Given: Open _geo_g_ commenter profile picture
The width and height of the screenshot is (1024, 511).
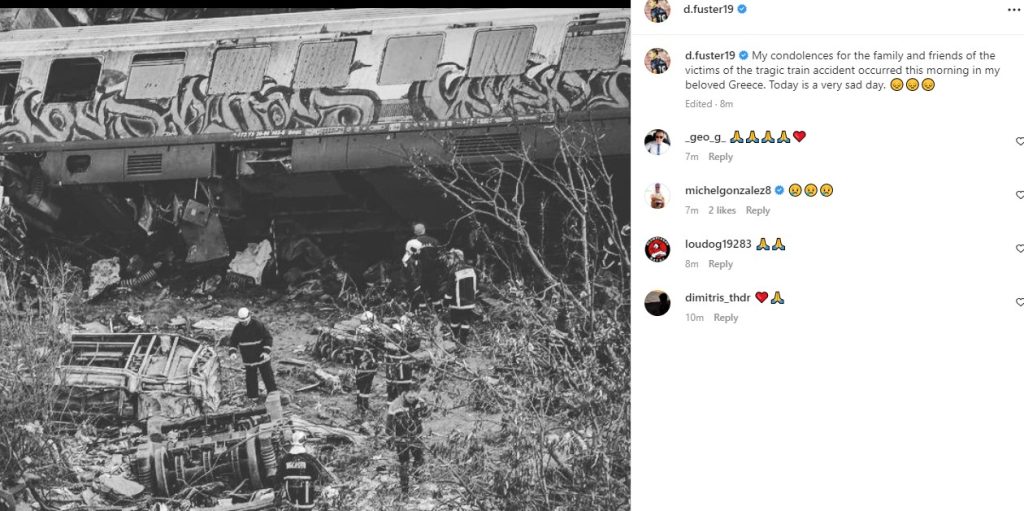Looking at the screenshot, I should pyautogui.click(x=658, y=142).
